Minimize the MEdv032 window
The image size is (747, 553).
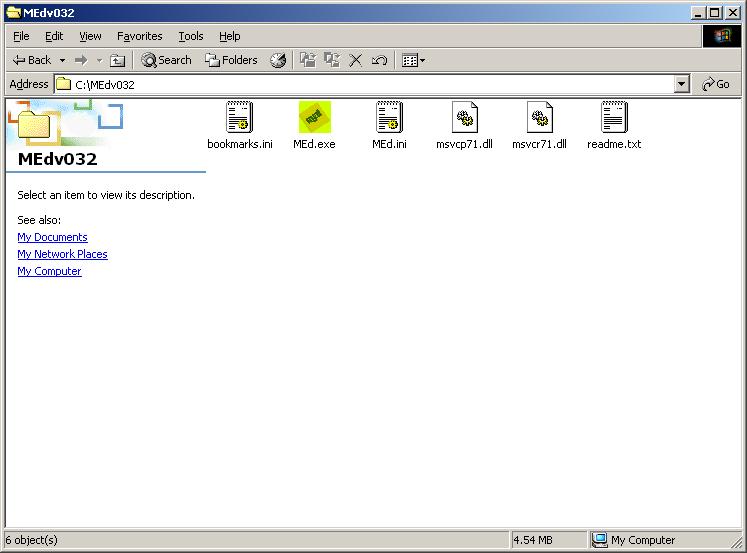pos(698,13)
